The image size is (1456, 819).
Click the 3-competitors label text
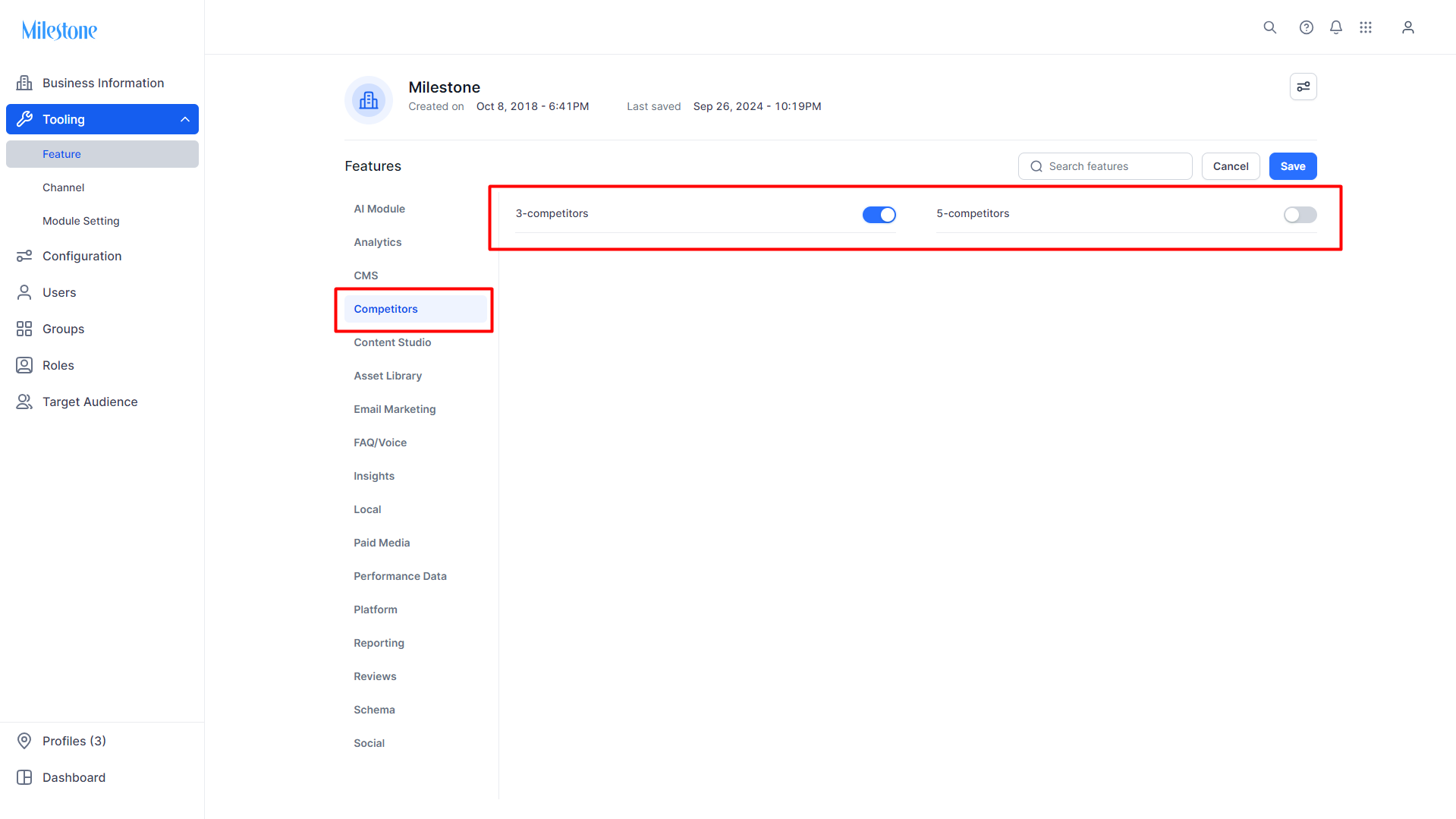click(x=552, y=213)
